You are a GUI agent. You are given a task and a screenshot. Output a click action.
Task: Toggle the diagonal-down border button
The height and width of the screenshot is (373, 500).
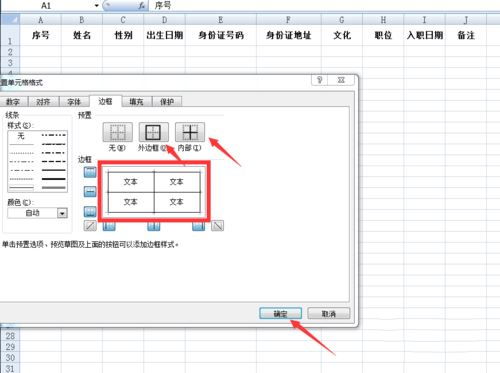(x=217, y=226)
